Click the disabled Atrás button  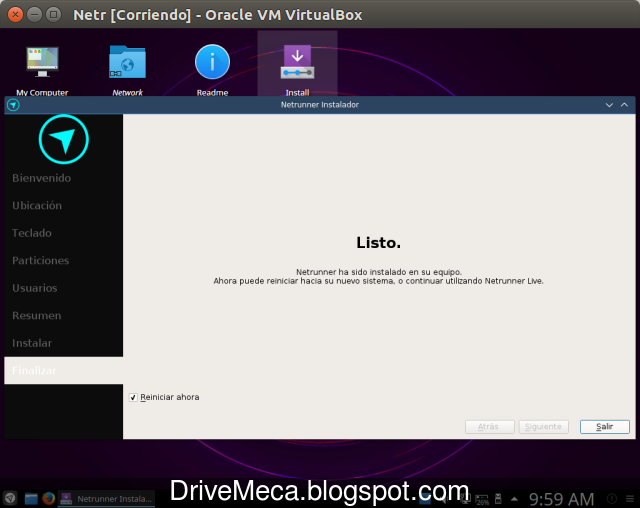489,427
